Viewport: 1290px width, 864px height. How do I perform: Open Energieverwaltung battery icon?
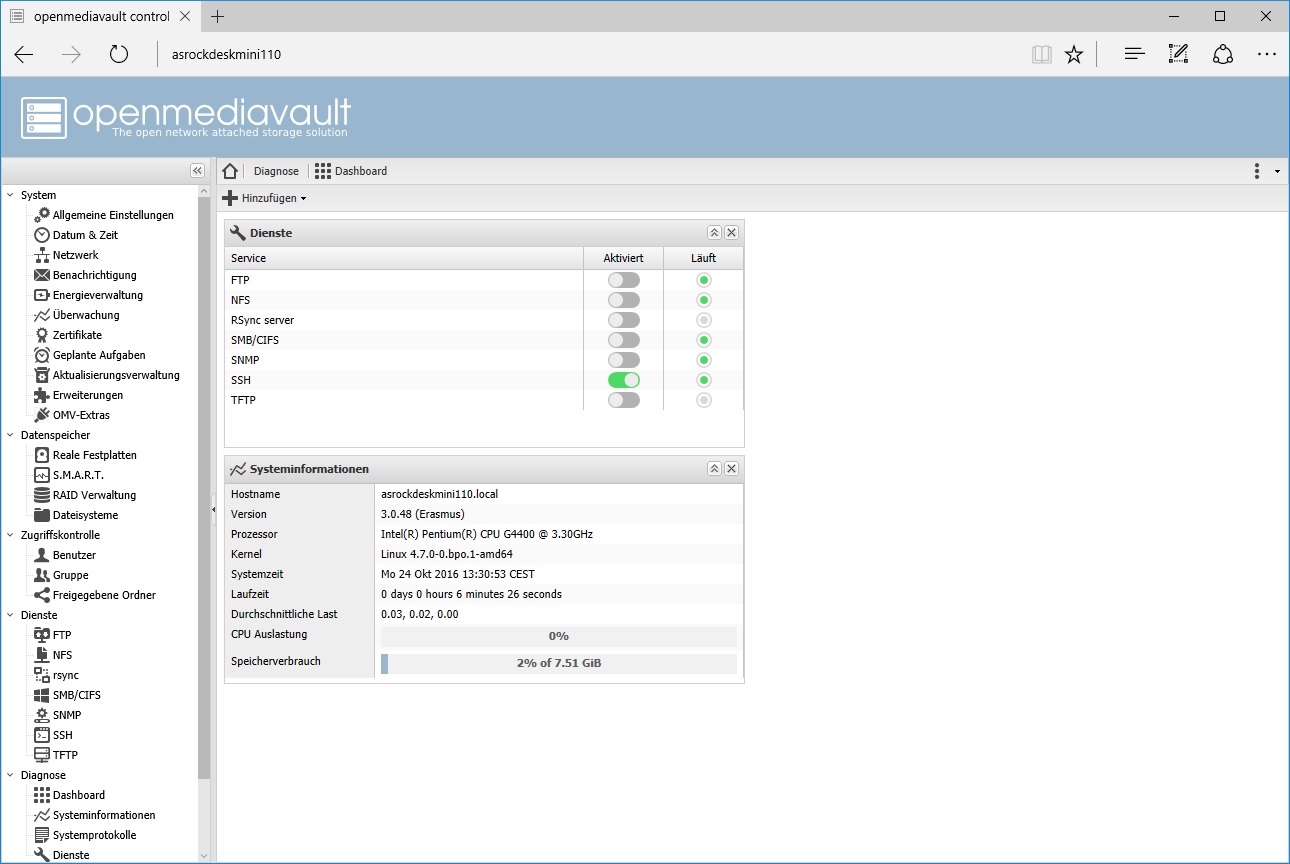click(42, 295)
